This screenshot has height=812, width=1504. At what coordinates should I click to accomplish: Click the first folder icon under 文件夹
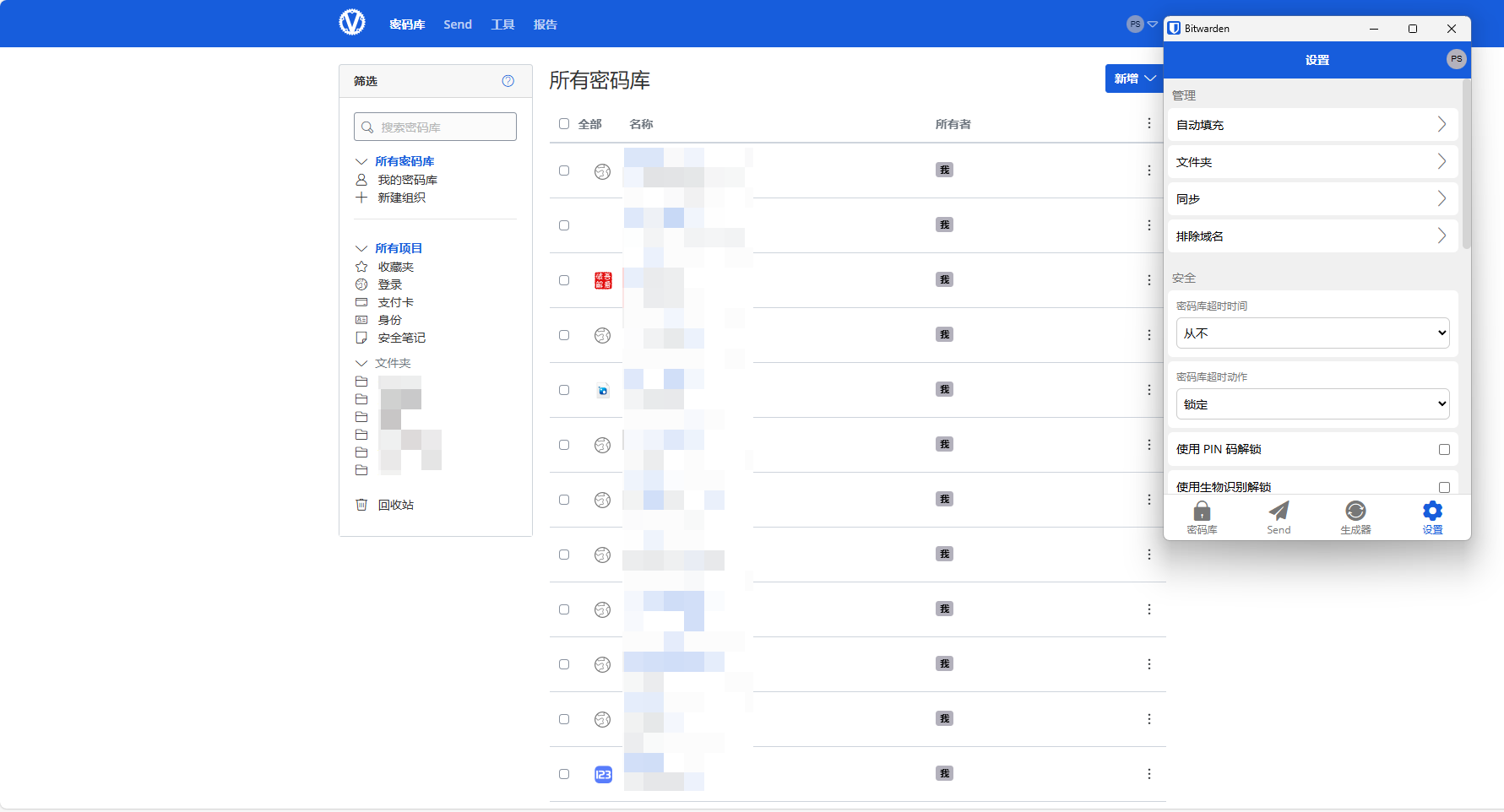(361, 382)
